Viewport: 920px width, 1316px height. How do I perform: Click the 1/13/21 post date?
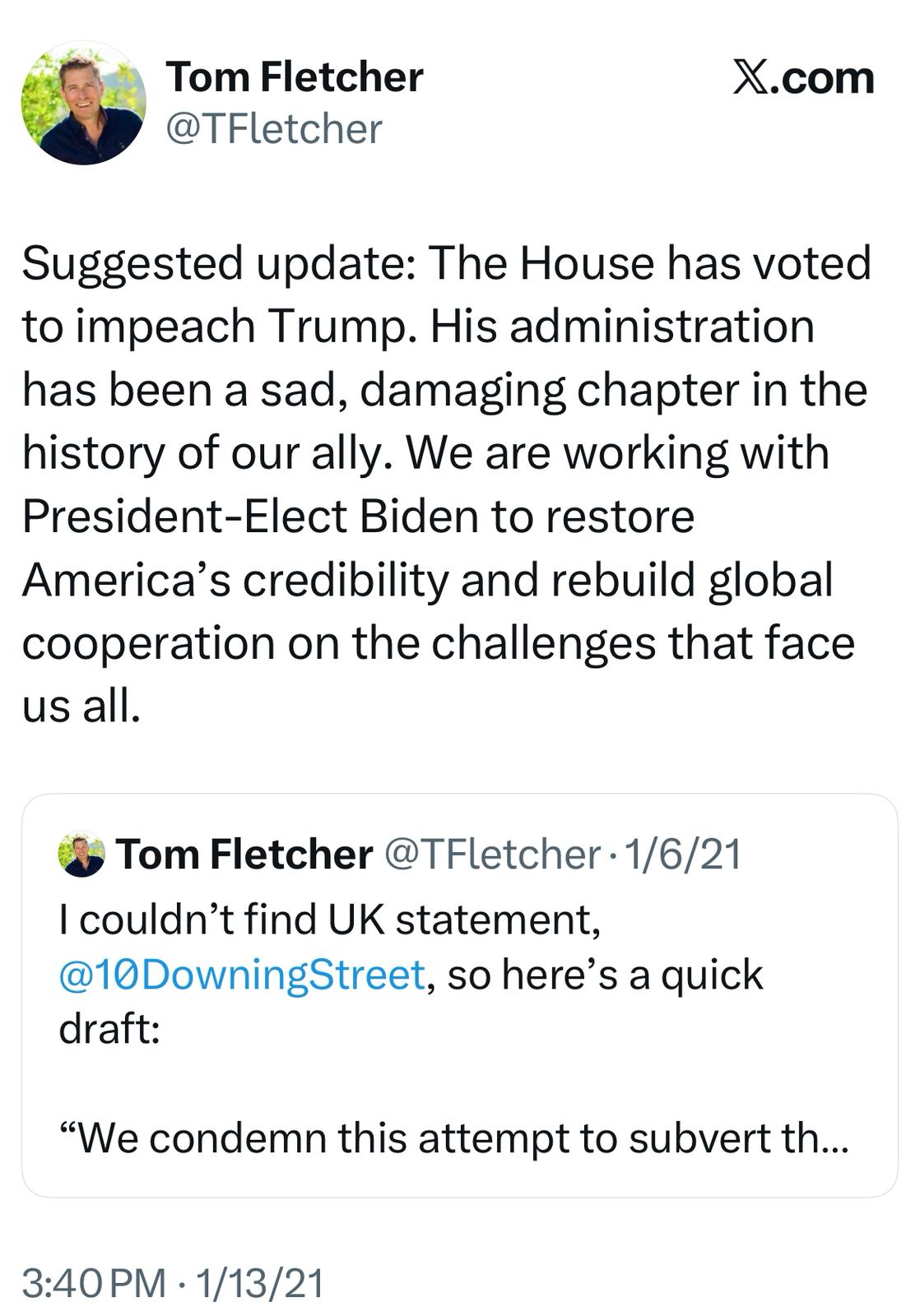259,1283
